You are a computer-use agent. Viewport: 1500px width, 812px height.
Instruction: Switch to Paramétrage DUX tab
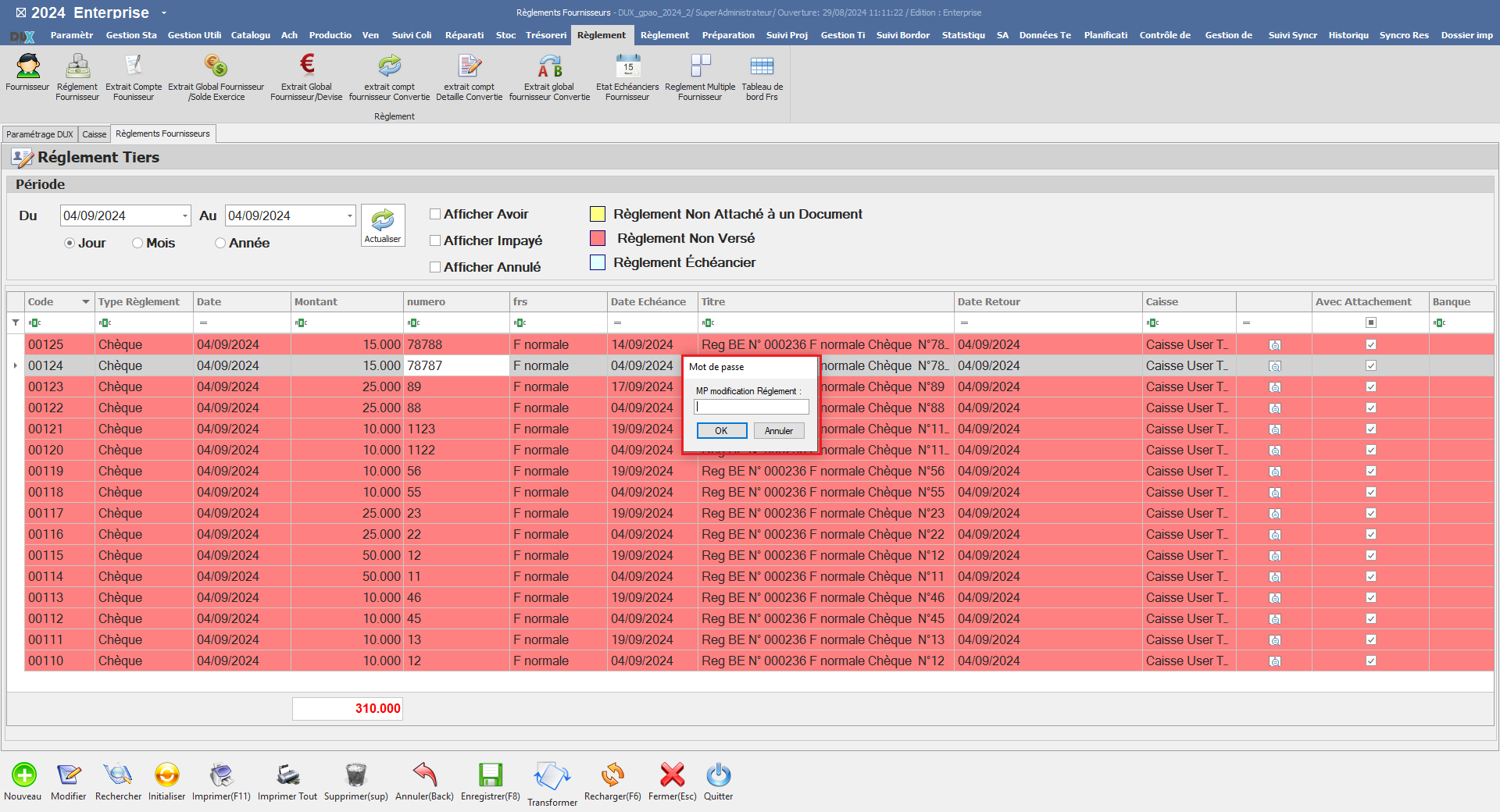pyautogui.click(x=40, y=134)
